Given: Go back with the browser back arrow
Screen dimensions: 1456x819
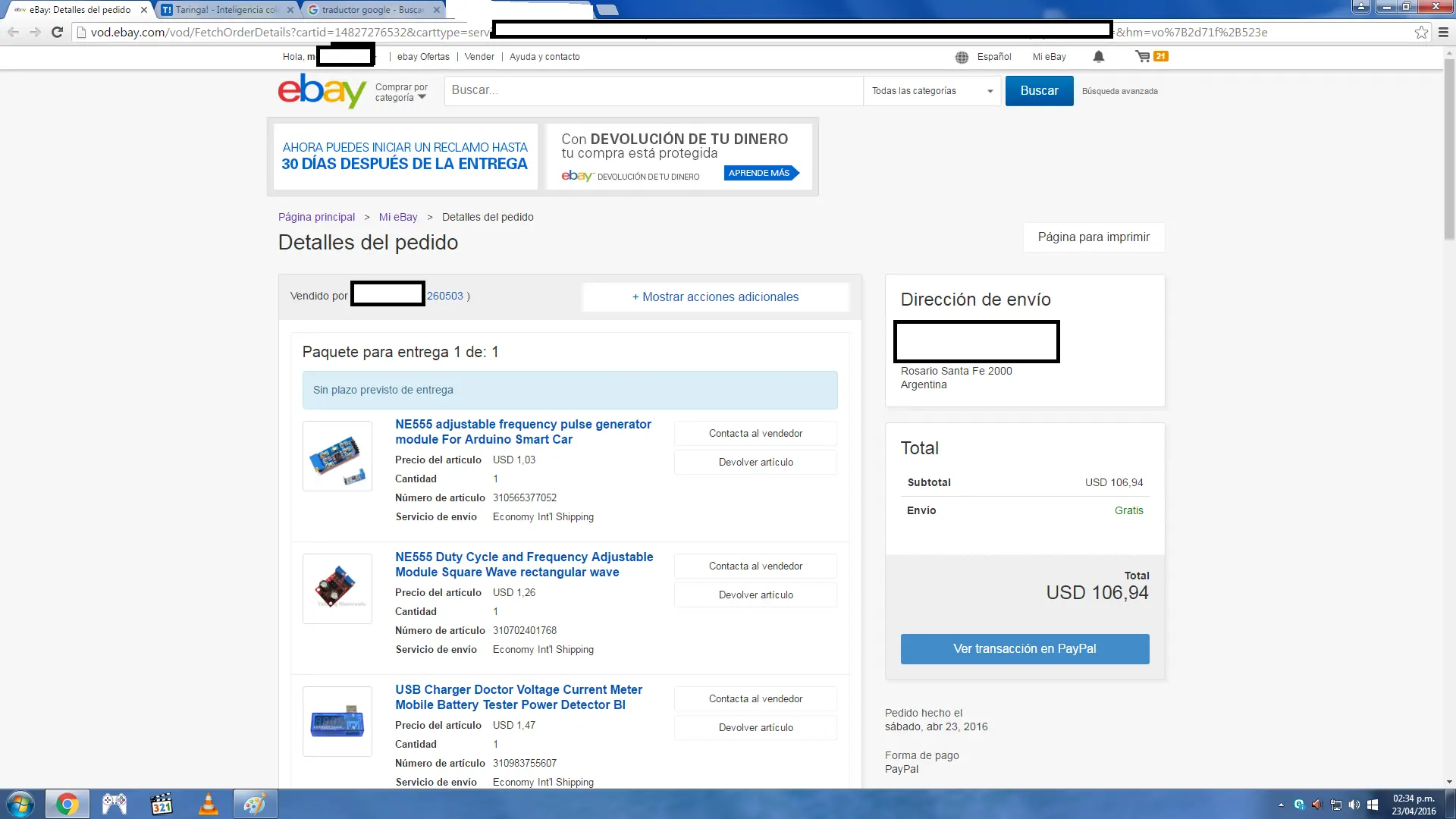Looking at the screenshot, I should pyautogui.click(x=13, y=32).
